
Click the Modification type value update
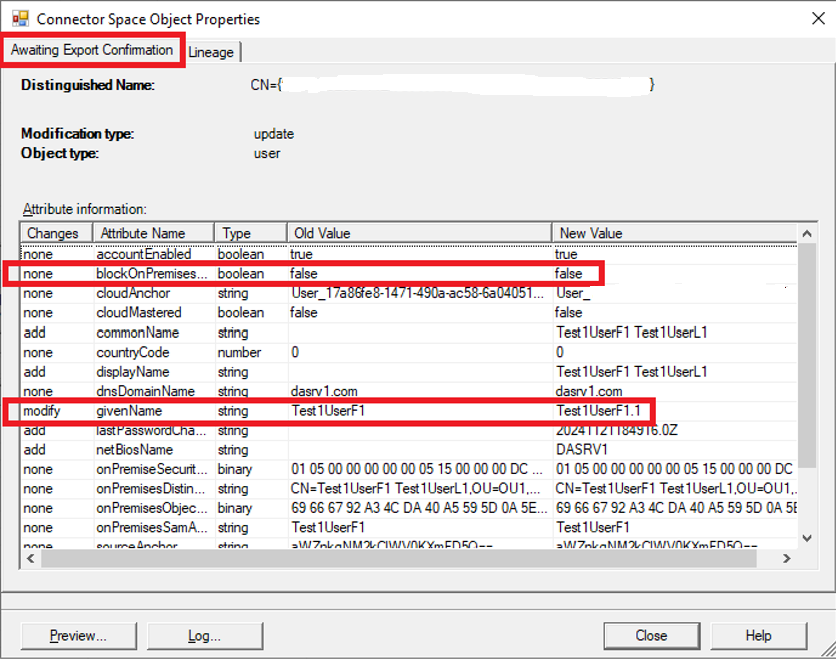point(274,134)
